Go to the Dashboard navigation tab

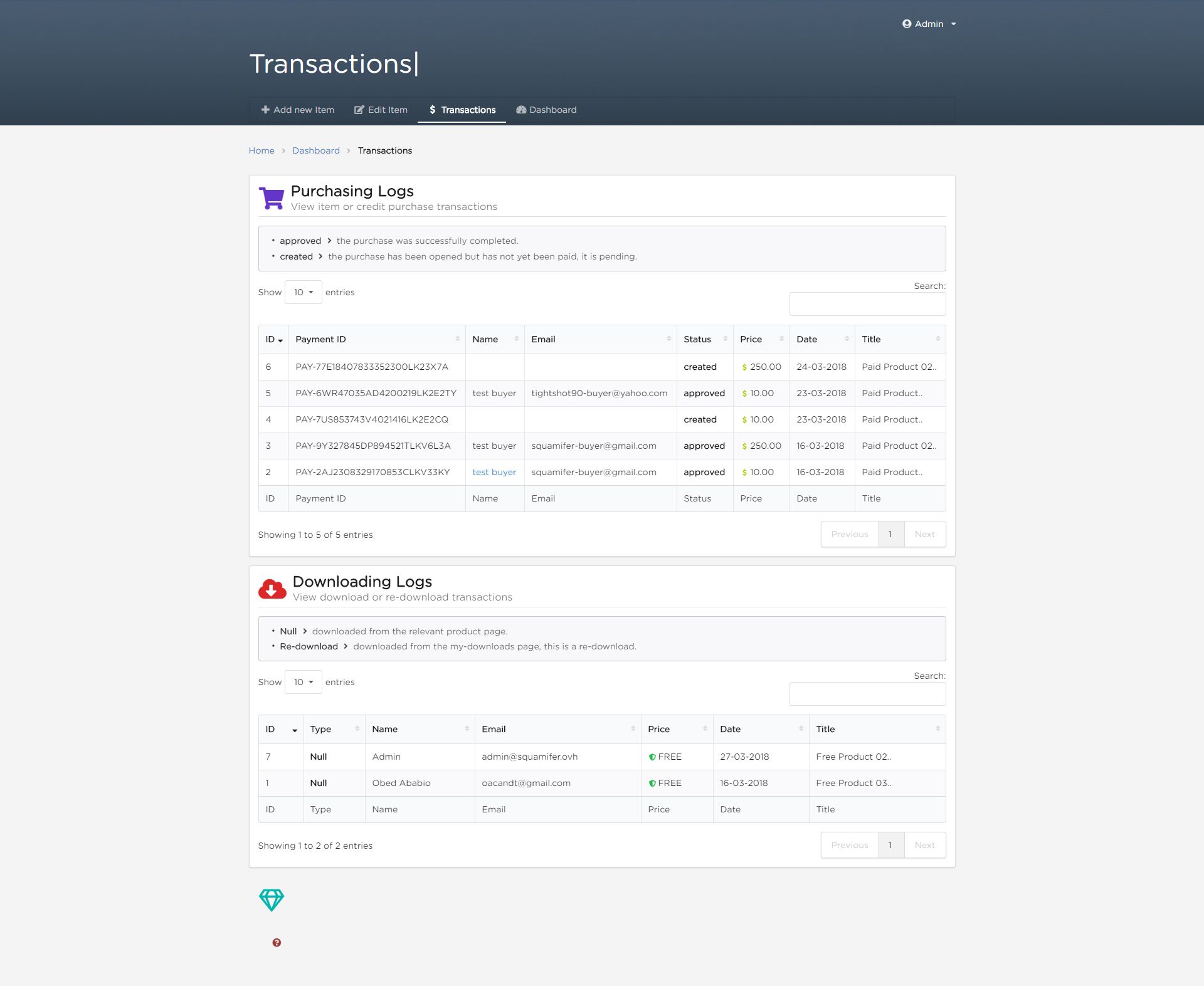tap(546, 110)
